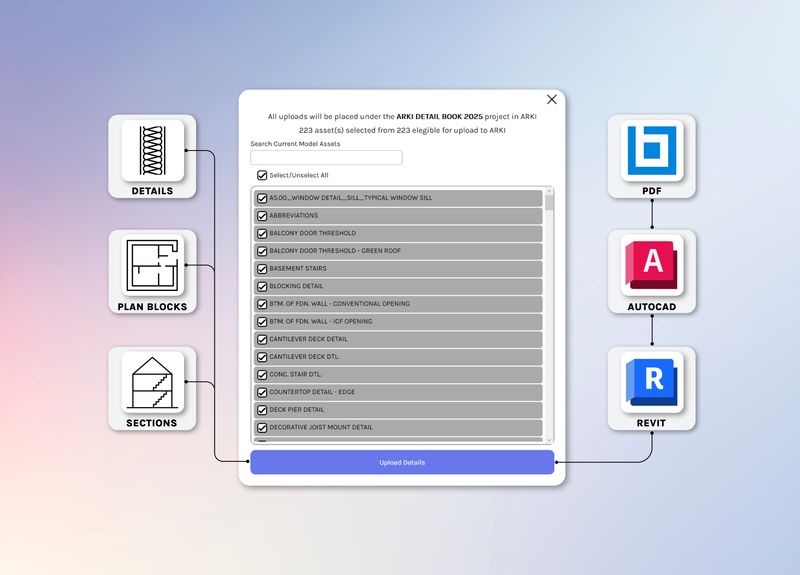800x575 pixels.
Task: Click the Search Current Model Assets field
Action: 326,158
